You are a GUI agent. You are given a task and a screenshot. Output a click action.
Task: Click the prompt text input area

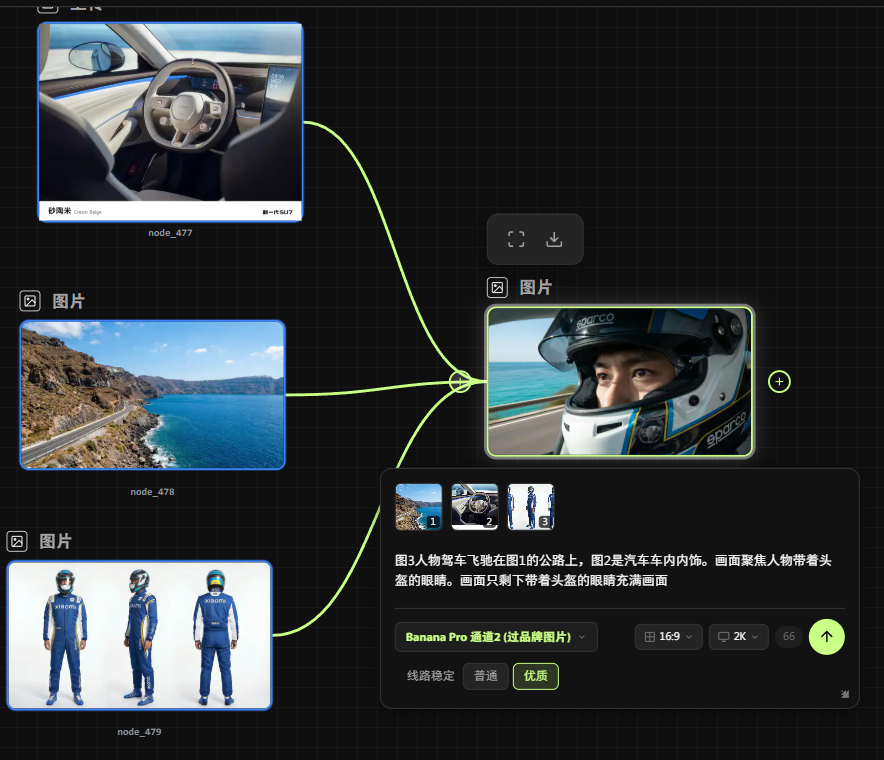(612, 570)
